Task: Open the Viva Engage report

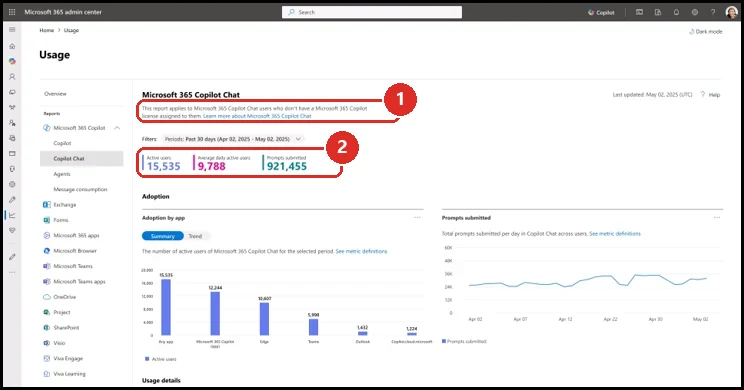Action: [x=63, y=359]
